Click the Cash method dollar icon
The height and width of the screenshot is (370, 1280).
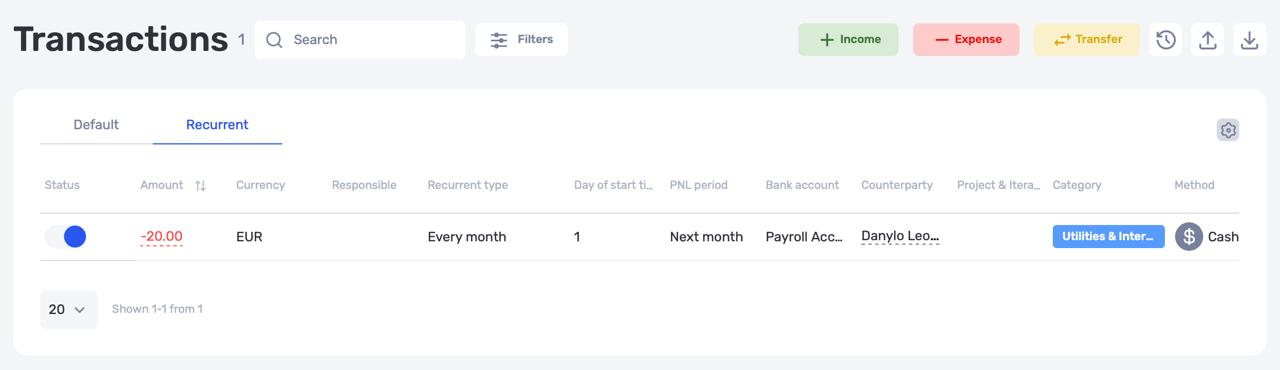point(1188,237)
